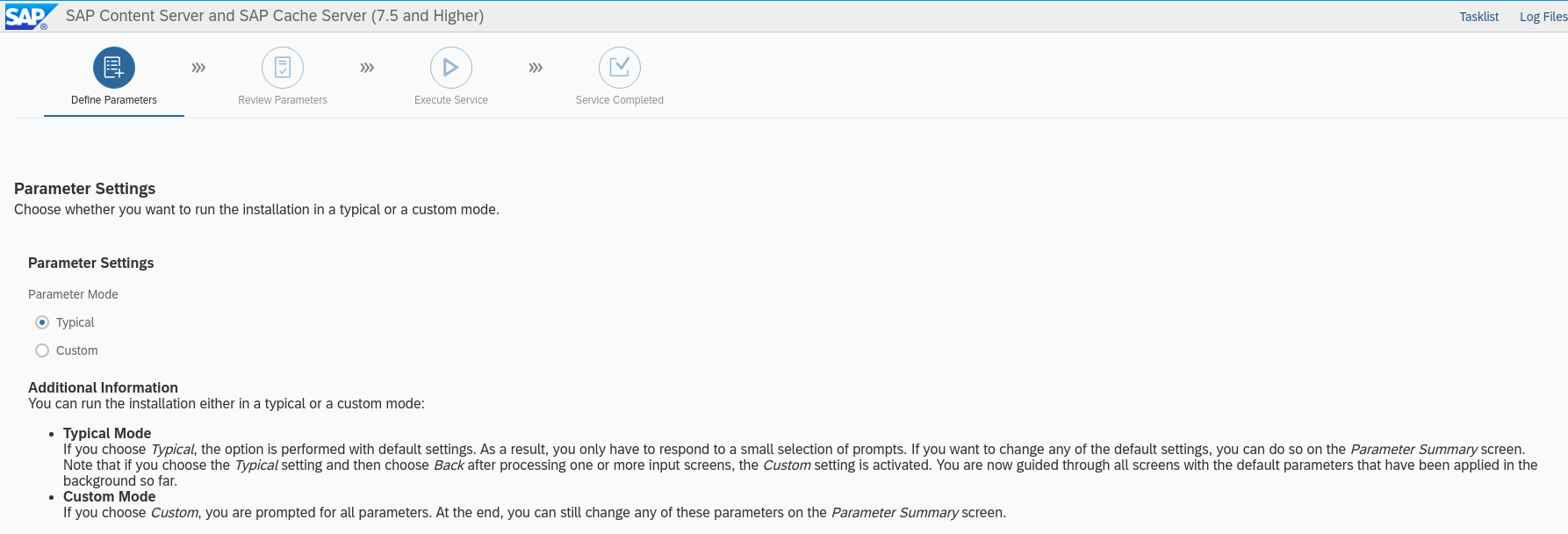
Task: Click the chevron arrows after Define Parameters
Action: coord(198,68)
